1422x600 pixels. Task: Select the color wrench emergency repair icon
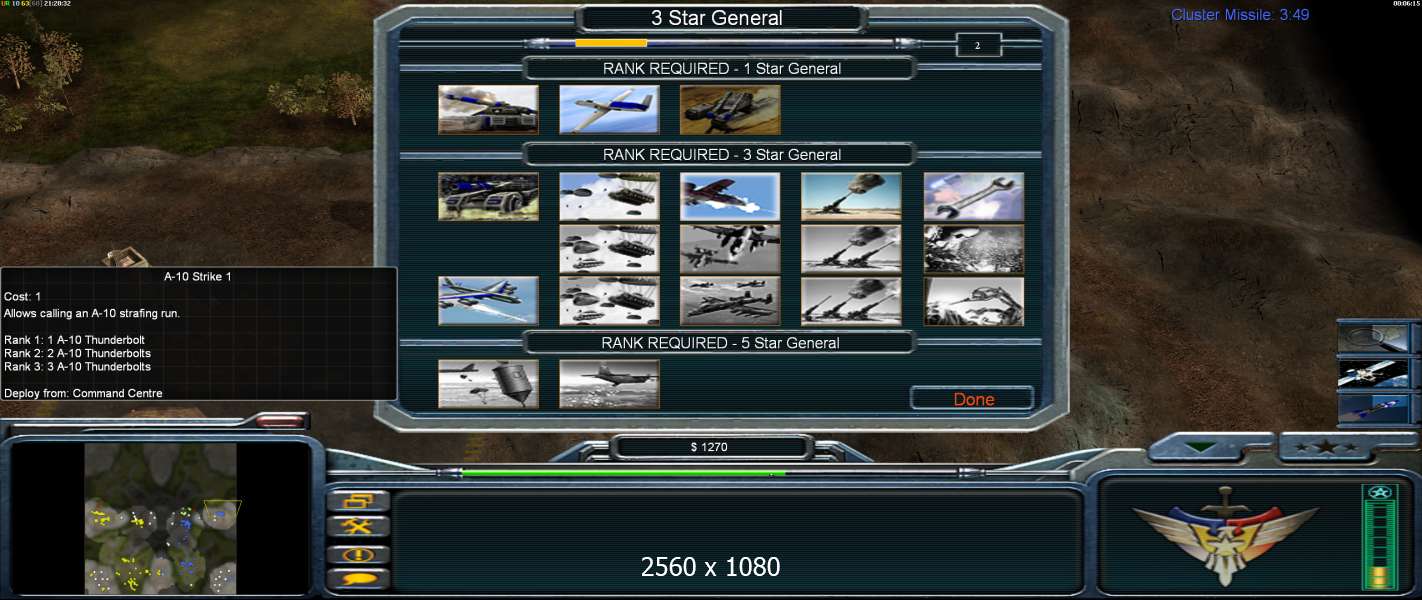point(974,196)
